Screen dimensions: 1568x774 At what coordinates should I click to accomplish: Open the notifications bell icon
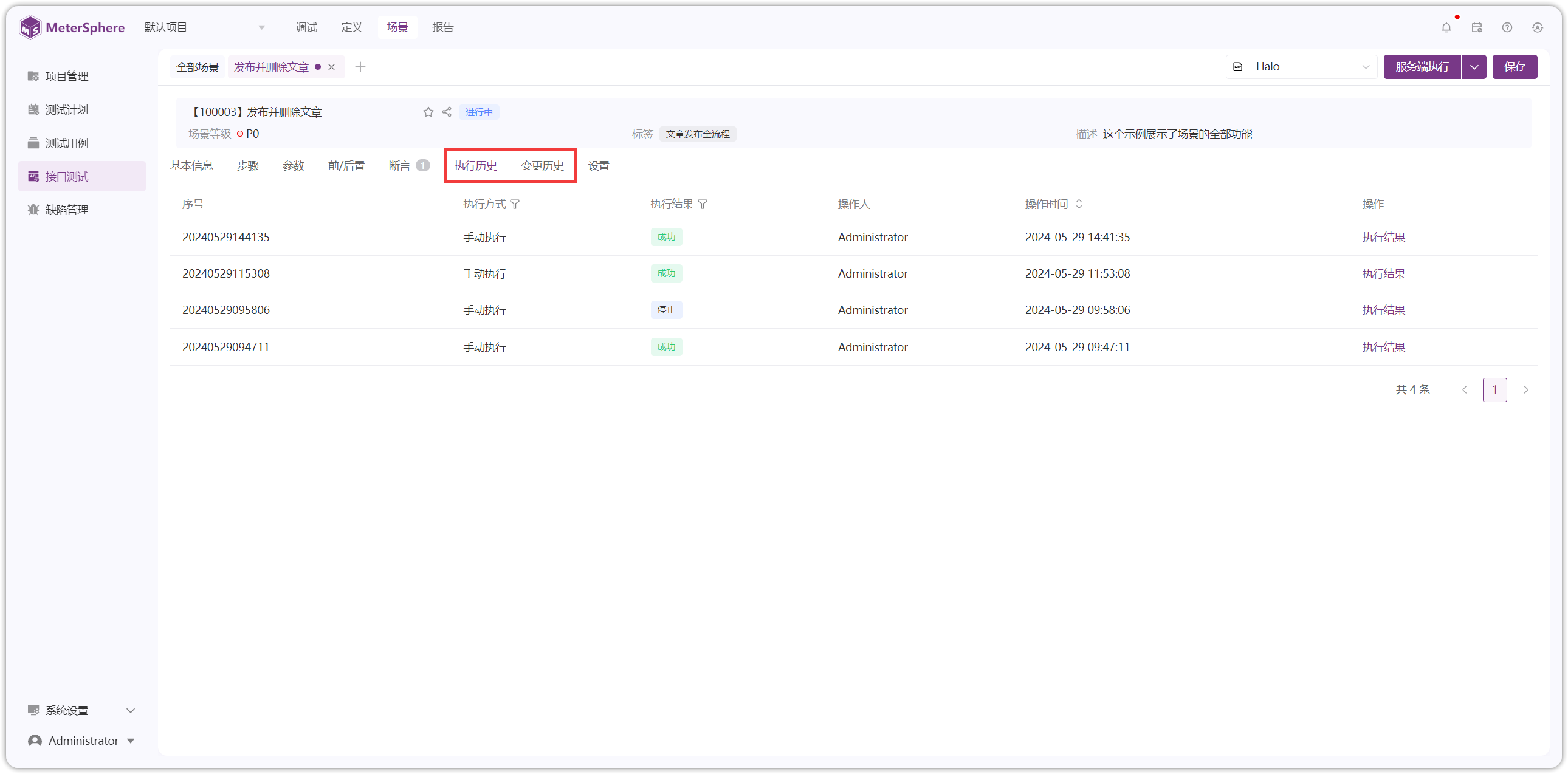tap(1446, 27)
